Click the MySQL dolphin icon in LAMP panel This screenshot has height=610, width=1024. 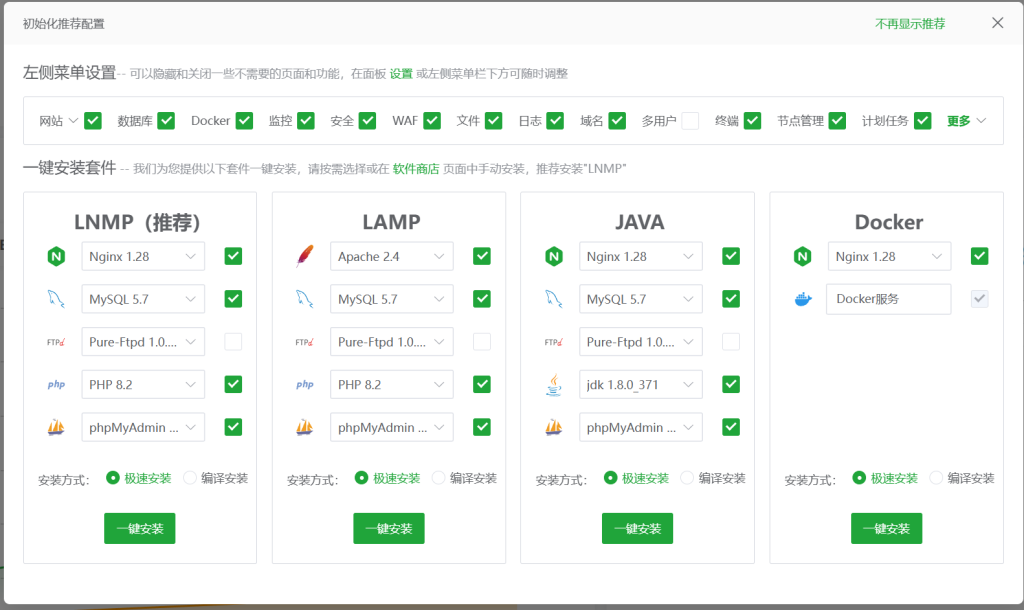tap(304, 299)
